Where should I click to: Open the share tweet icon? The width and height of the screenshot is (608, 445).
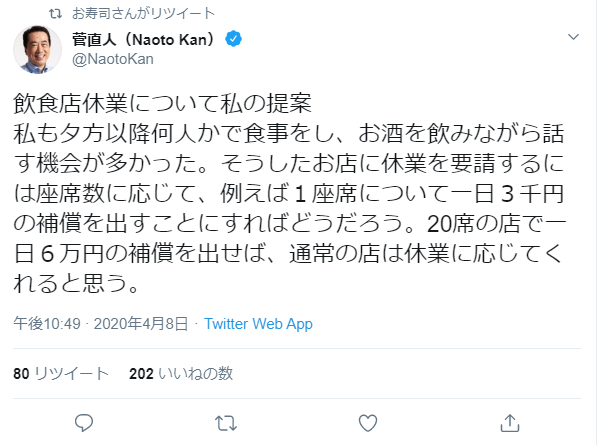point(511,419)
